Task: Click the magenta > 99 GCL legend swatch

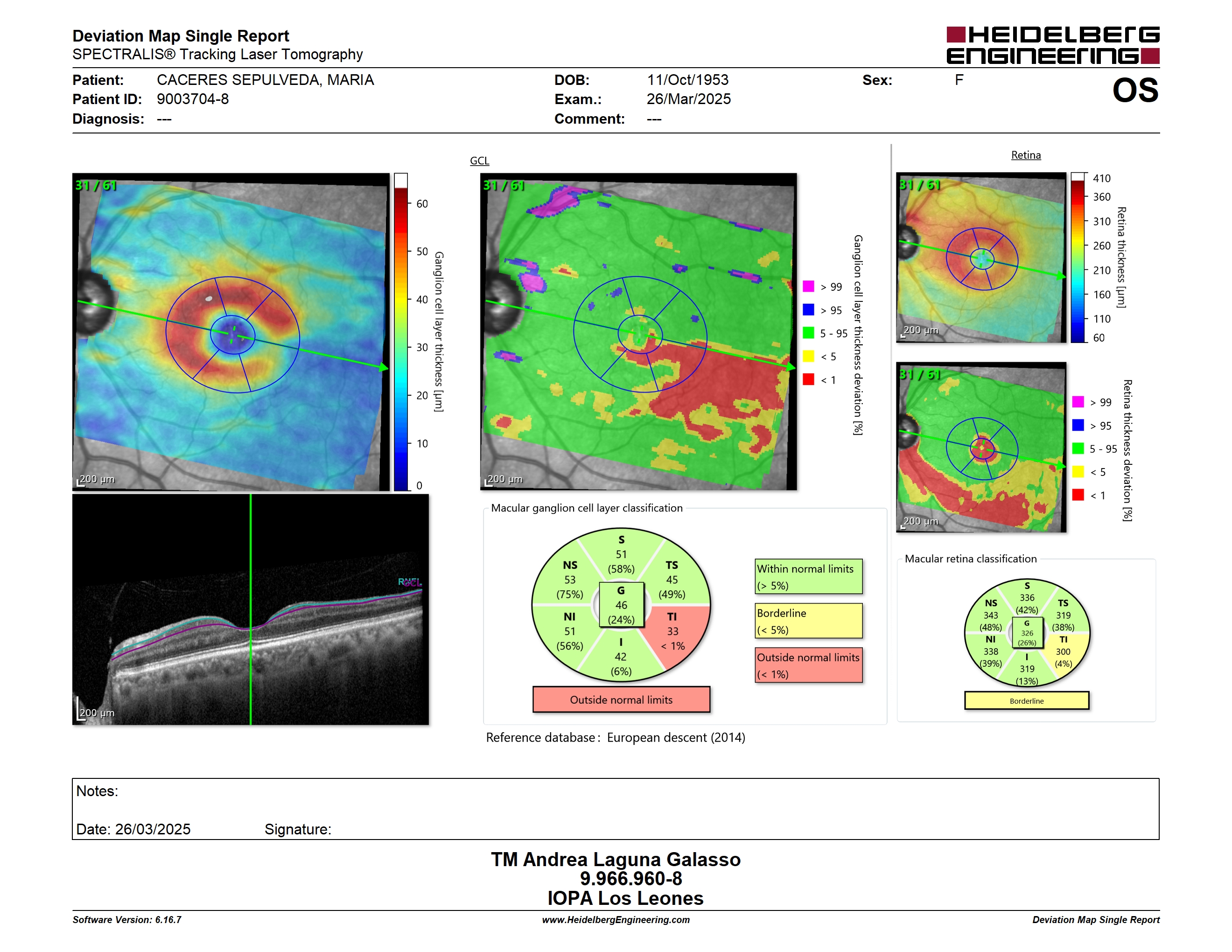Action: point(808,287)
